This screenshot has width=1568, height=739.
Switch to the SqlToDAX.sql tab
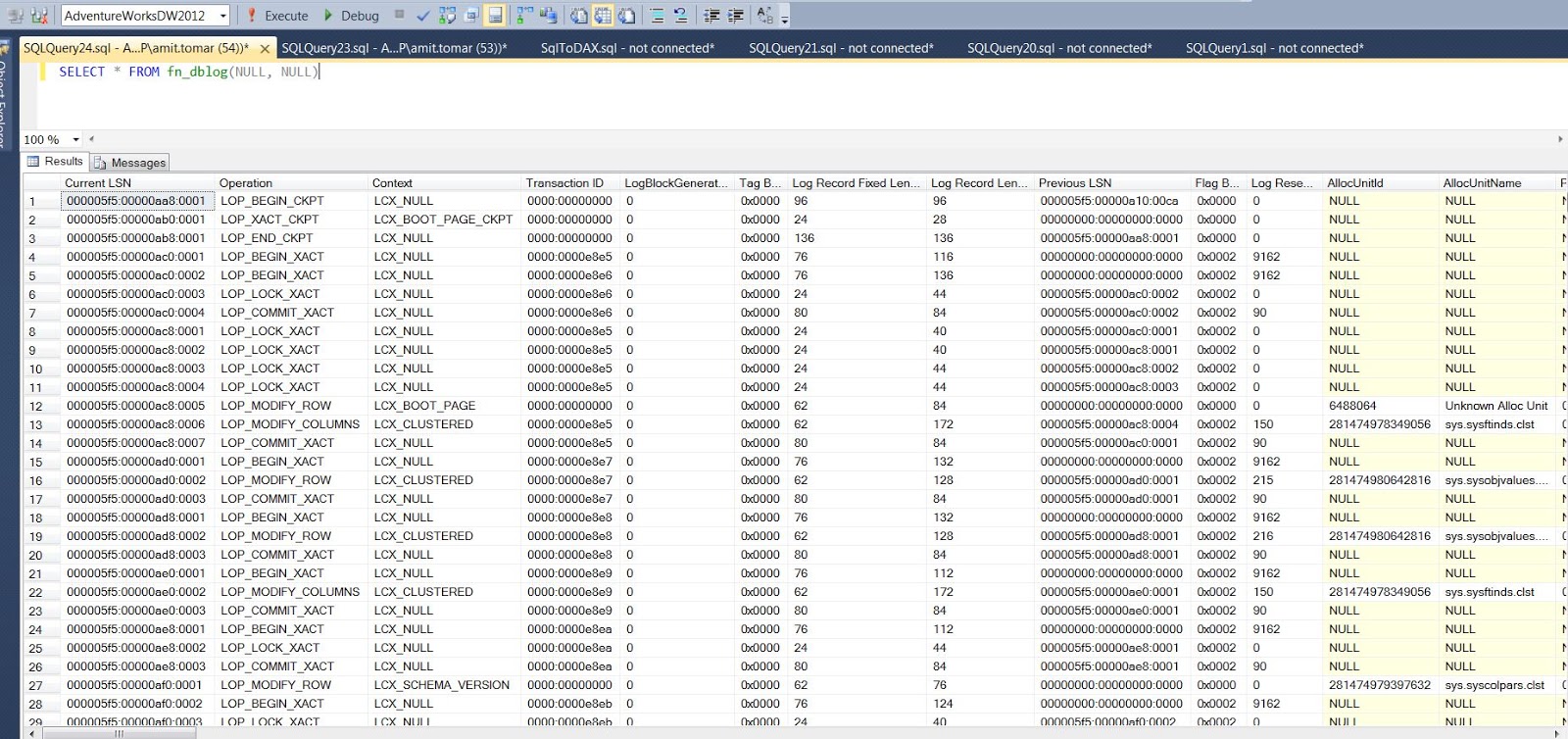pos(627,48)
